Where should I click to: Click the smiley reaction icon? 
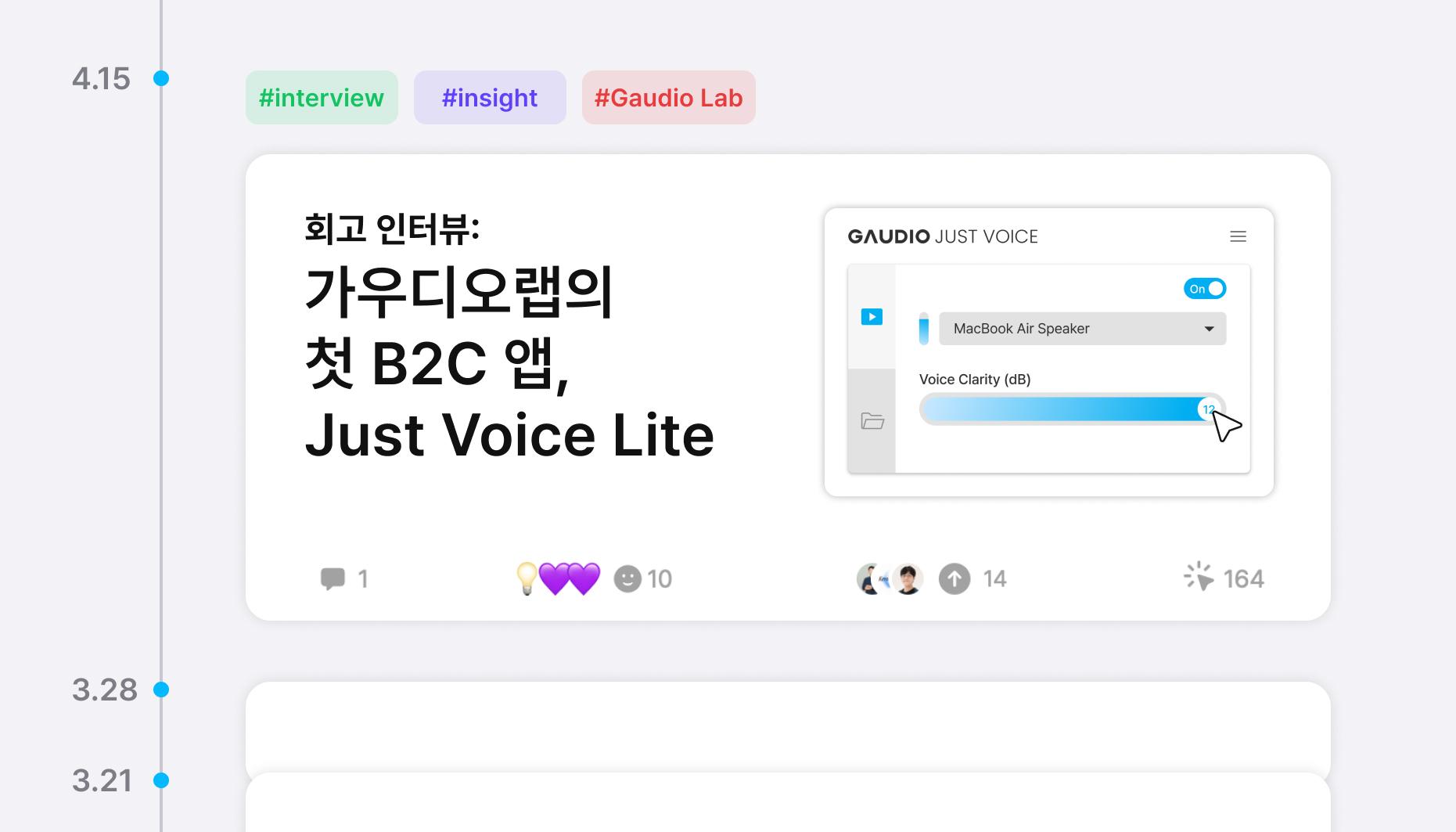tap(627, 578)
